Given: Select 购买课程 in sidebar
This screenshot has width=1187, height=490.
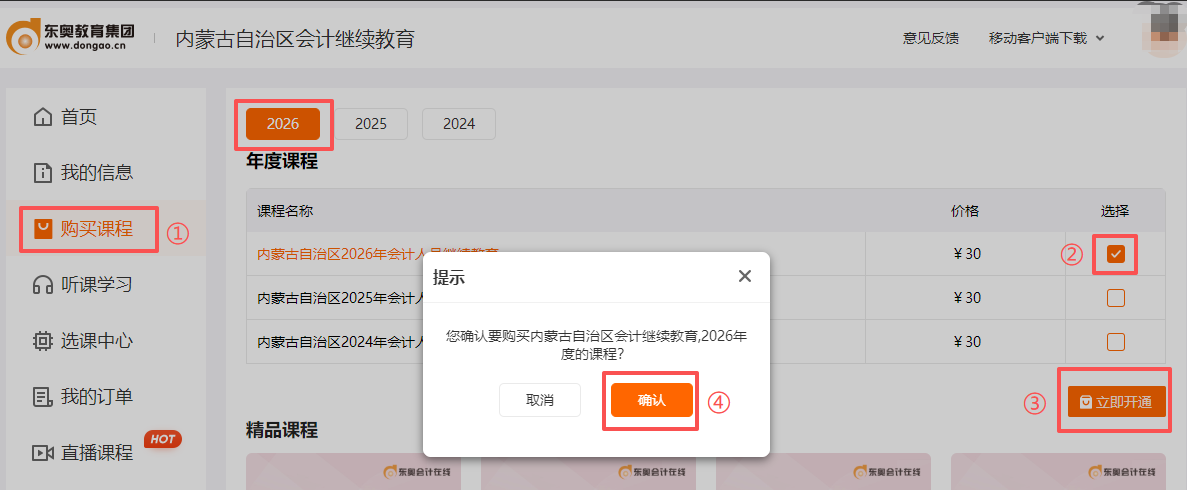Looking at the screenshot, I should click(97, 229).
